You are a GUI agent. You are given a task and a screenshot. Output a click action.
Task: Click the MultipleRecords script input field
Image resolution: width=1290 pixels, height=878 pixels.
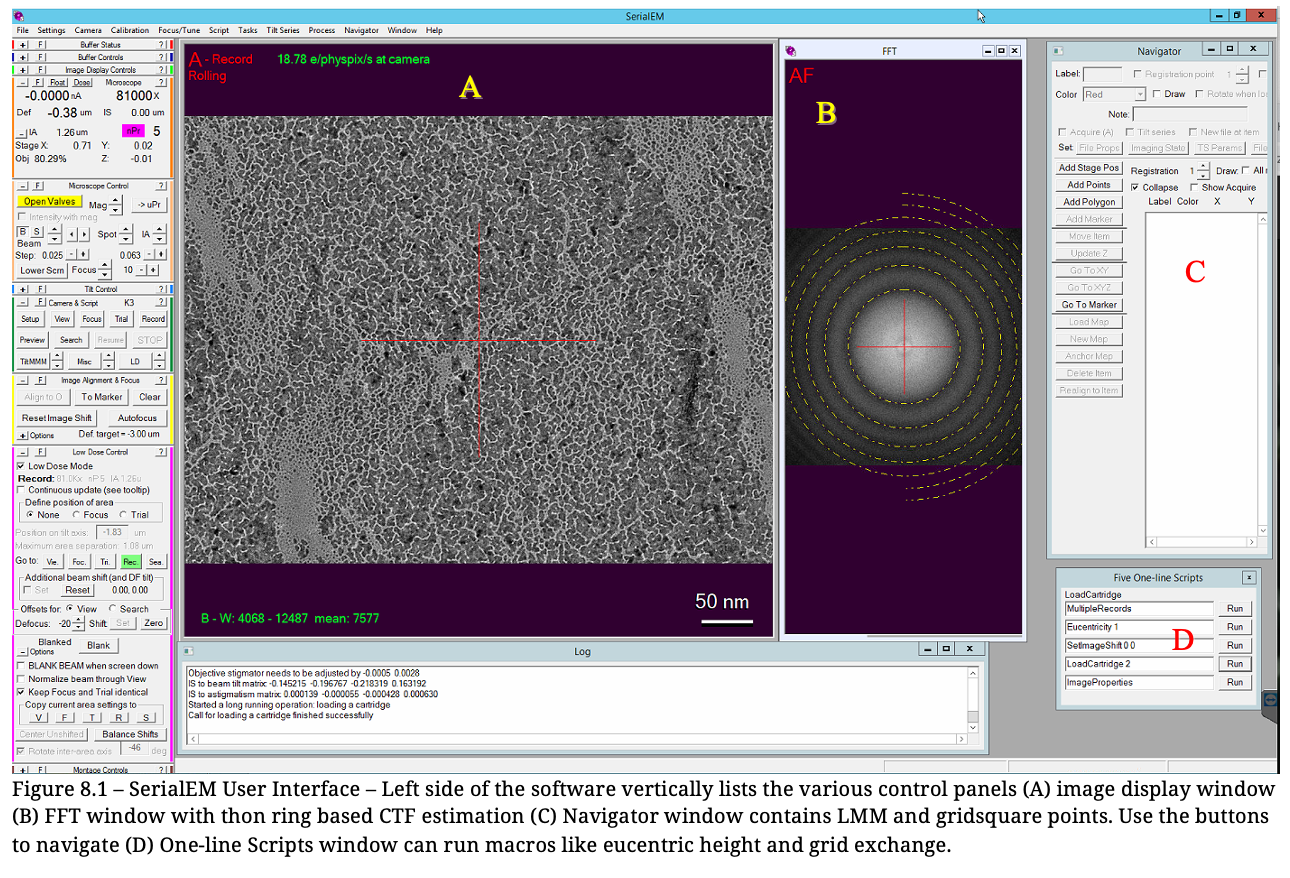pos(1138,608)
